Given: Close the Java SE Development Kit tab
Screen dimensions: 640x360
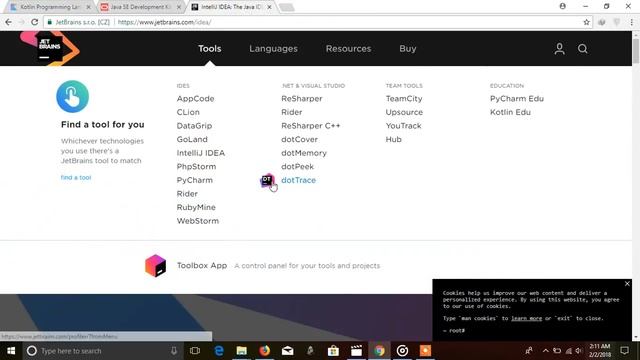Looking at the screenshot, I should pyautogui.click(x=179, y=7).
